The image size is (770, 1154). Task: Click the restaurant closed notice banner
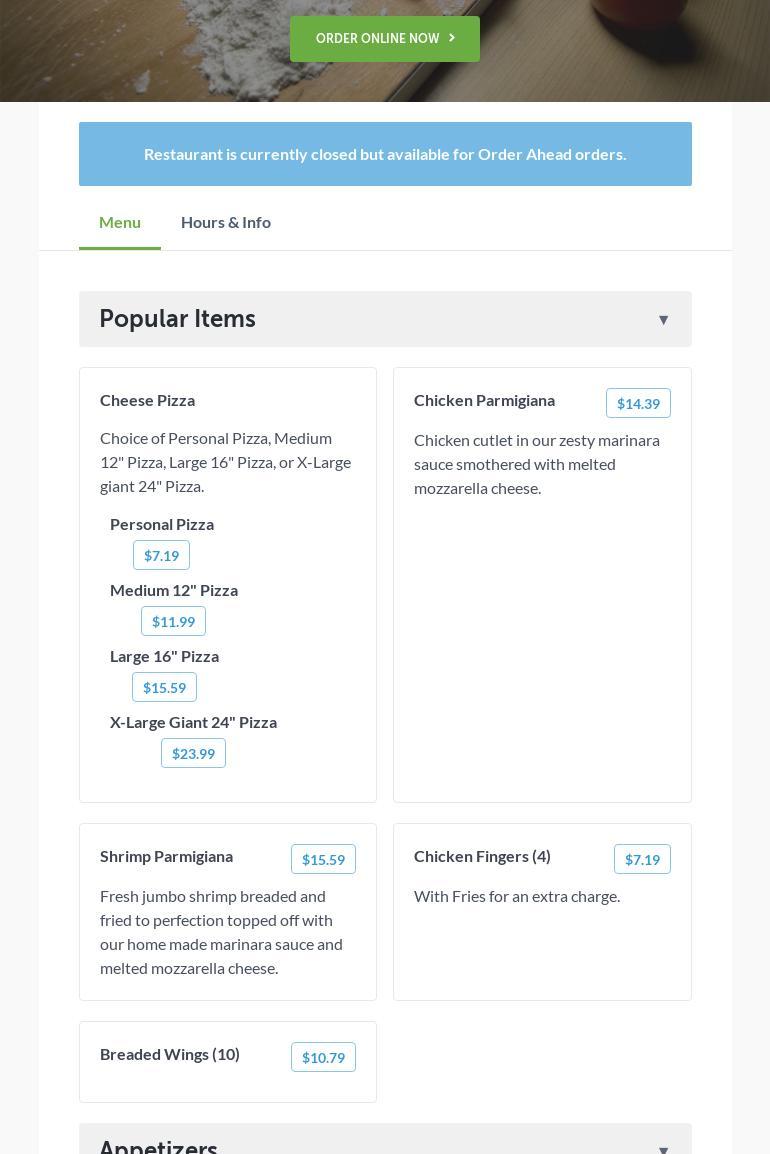click(385, 154)
